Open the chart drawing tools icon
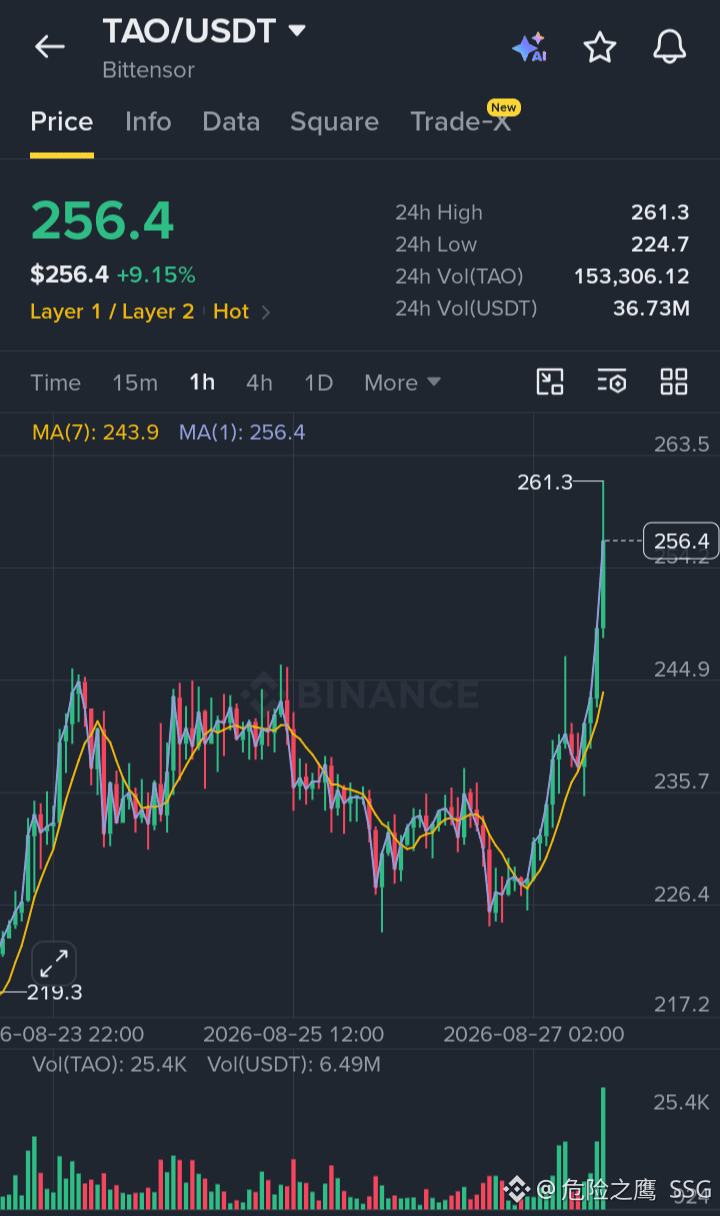720x1216 pixels. pos(550,381)
